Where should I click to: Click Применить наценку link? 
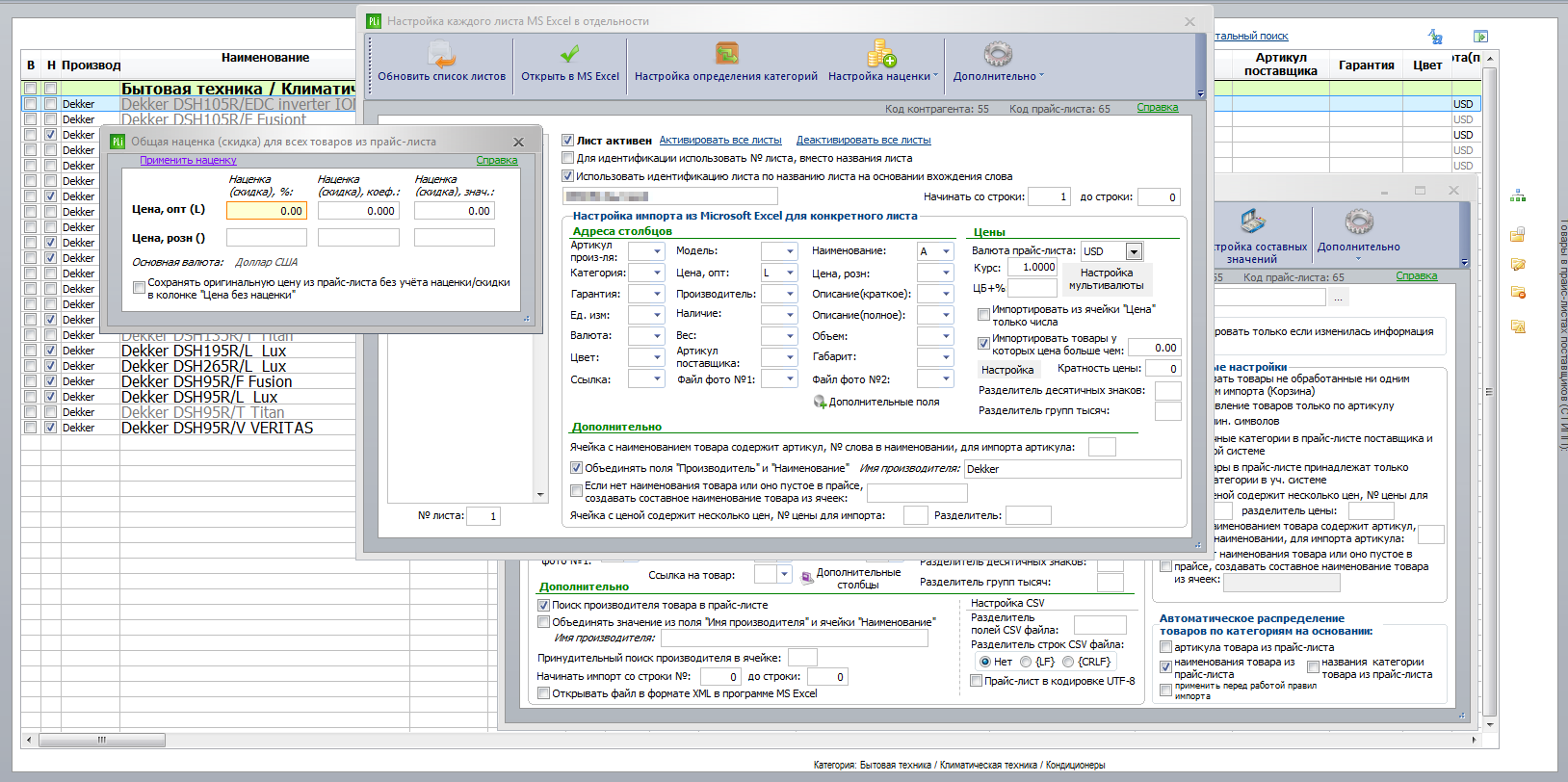pos(188,161)
